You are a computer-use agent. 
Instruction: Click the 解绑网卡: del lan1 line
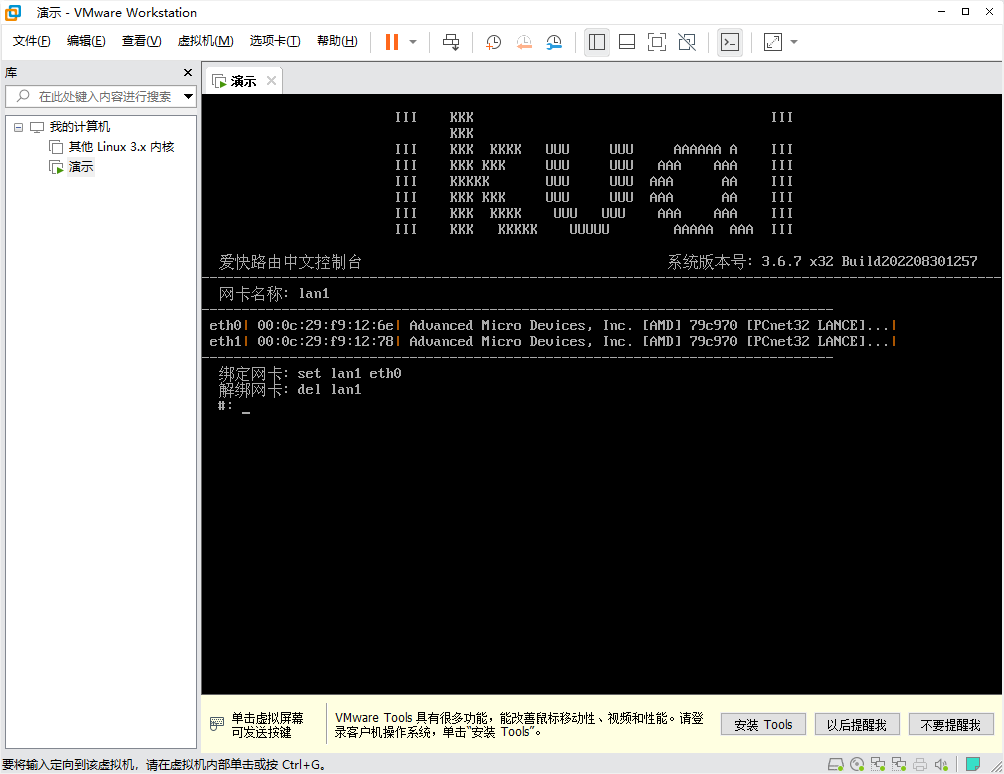[290, 389]
